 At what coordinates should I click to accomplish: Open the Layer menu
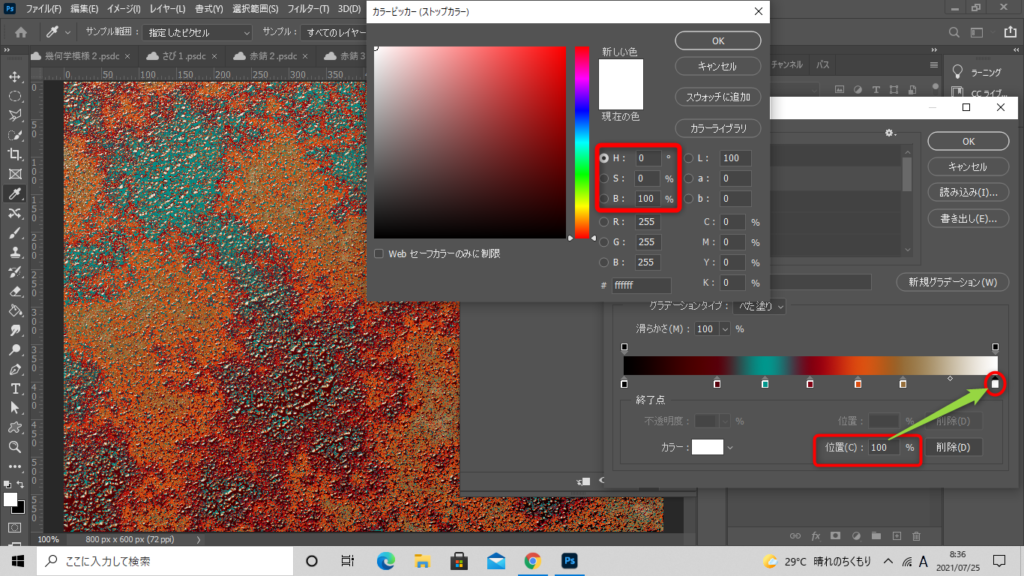(167, 9)
